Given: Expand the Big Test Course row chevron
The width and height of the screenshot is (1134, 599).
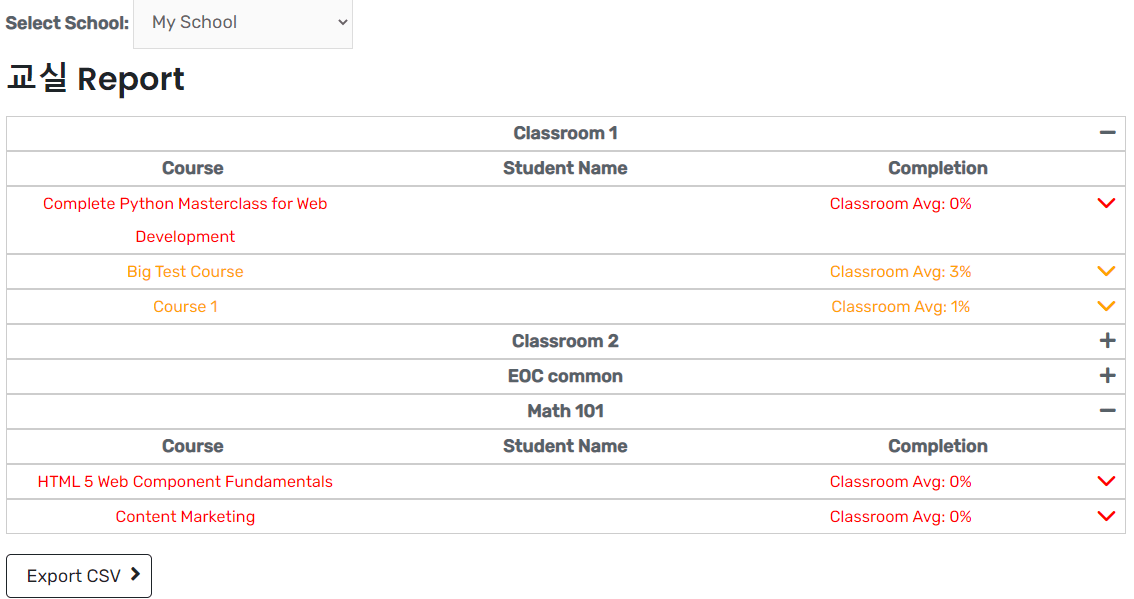Looking at the screenshot, I should [x=1105, y=271].
